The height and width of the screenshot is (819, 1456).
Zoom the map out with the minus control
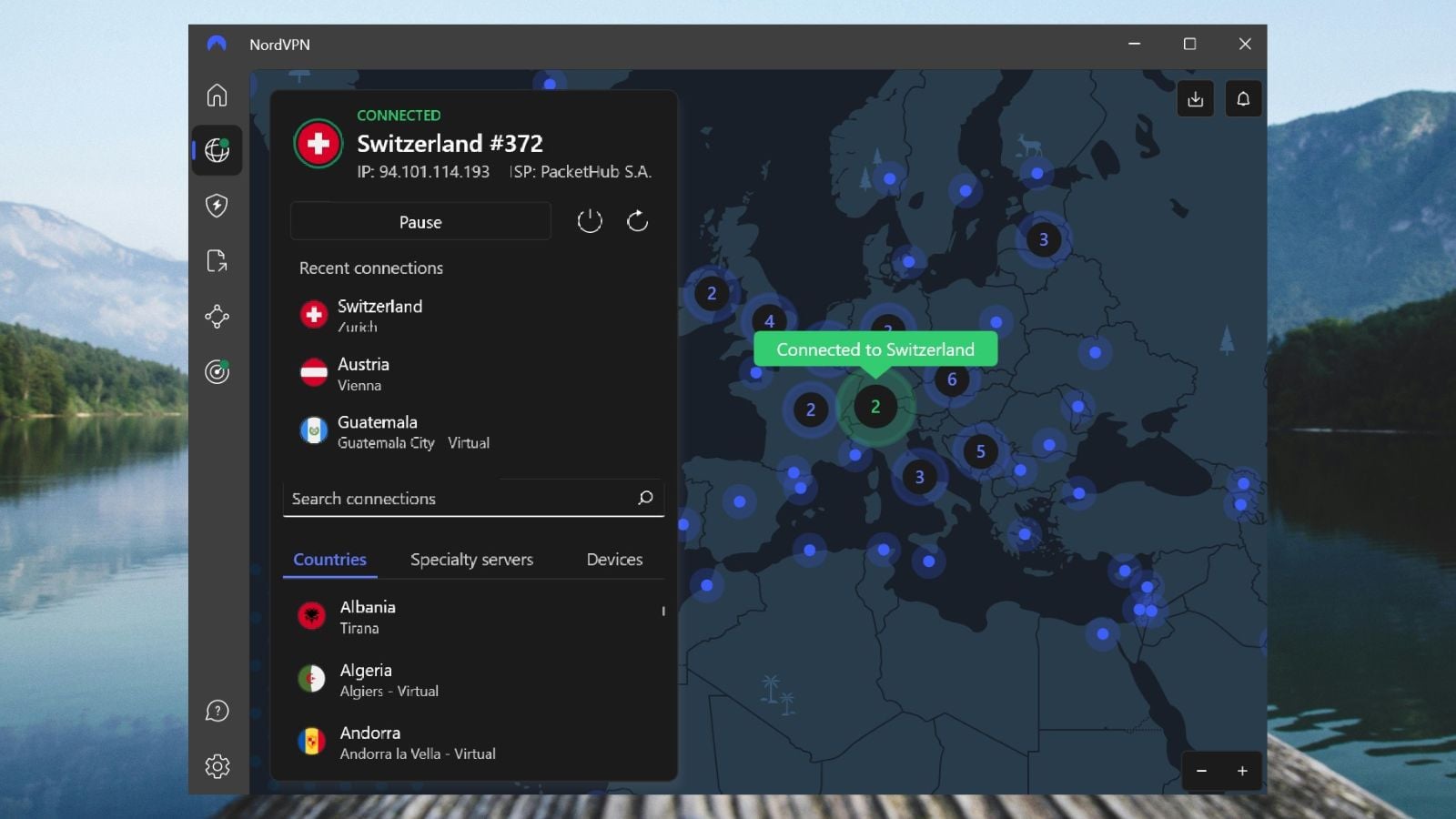click(1203, 771)
